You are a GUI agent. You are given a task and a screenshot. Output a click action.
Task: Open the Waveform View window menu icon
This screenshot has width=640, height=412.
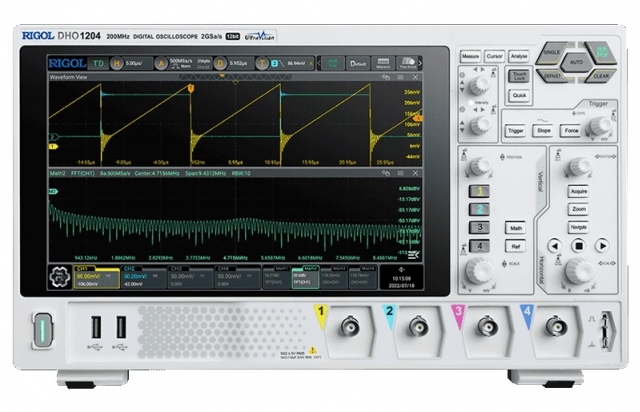point(400,77)
